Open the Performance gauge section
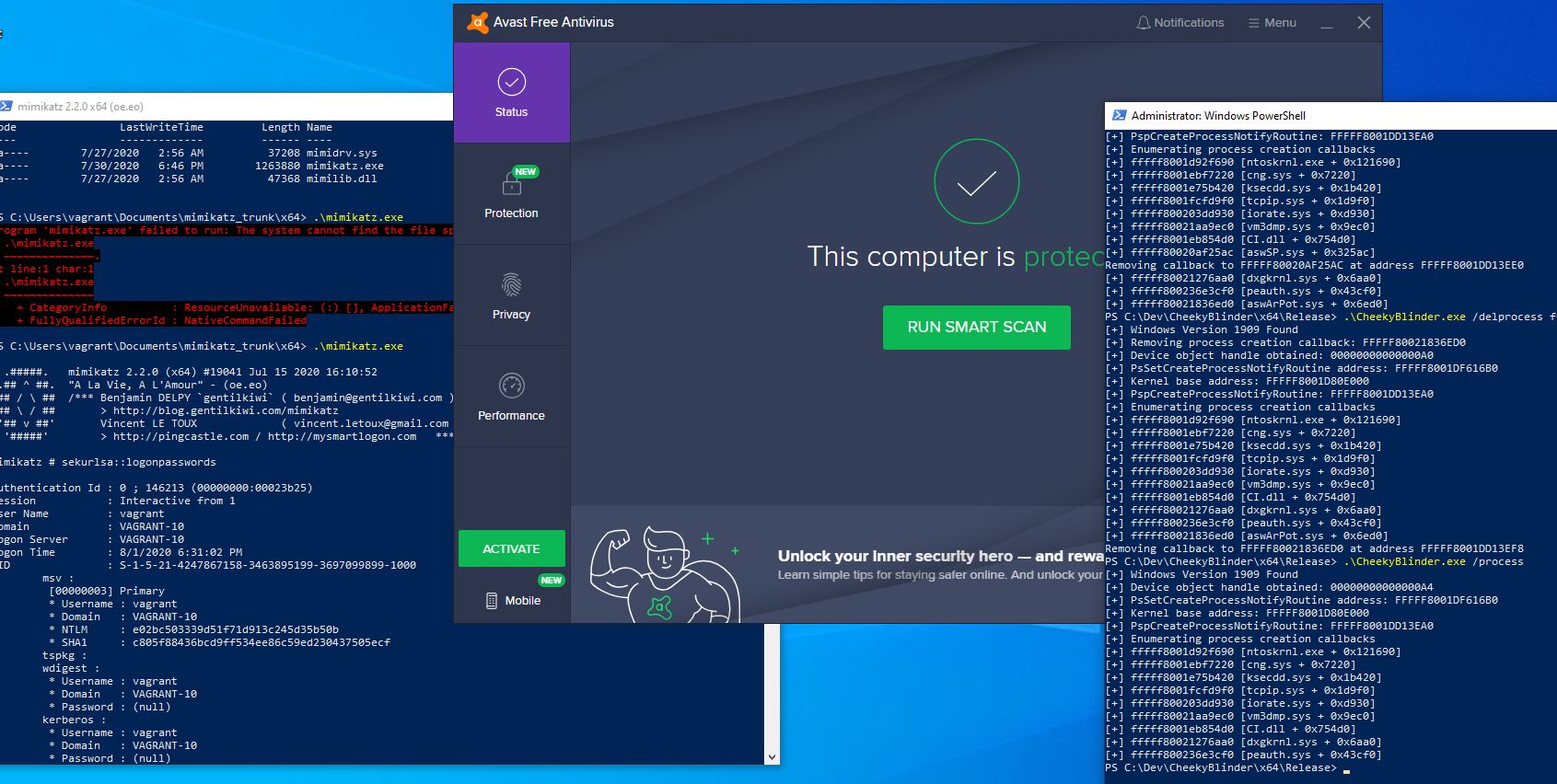This screenshot has width=1557, height=784. (x=511, y=396)
